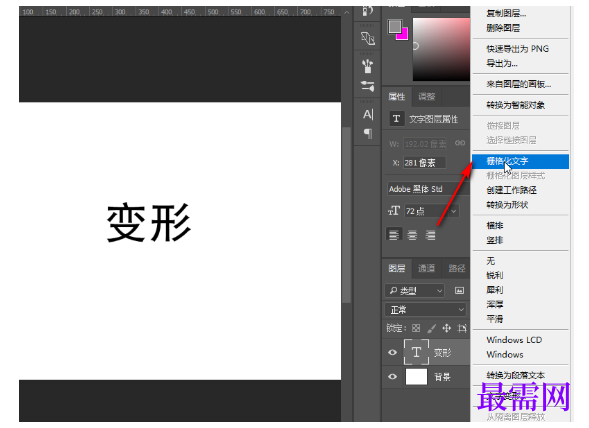
Task: Open the 72点 font size dropdown
Action: [453, 211]
